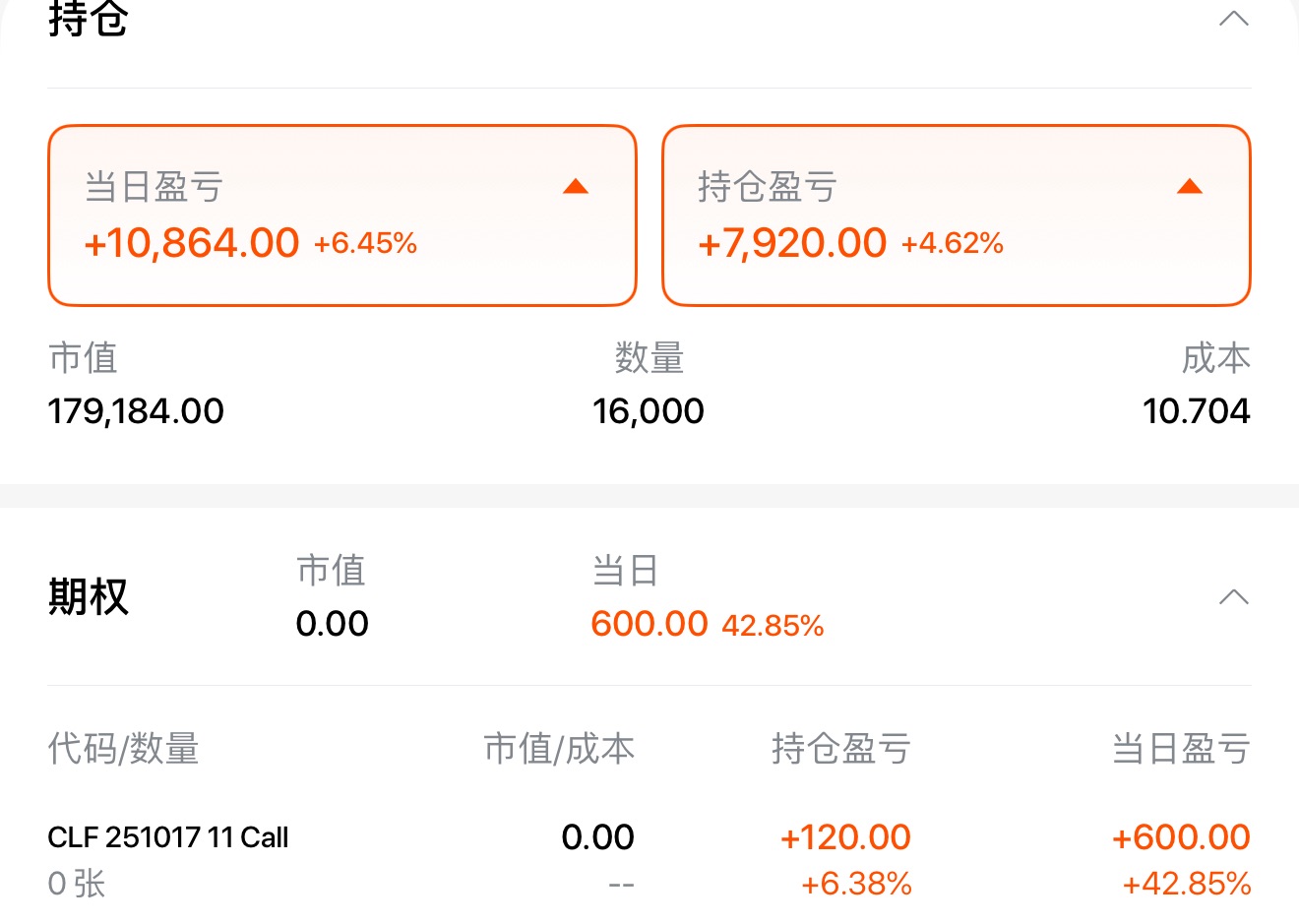Image resolution: width=1299 pixels, height=924 pixels.
Task: Open the 持仓盈亏 +7,920.00 card
Action: tap(957, 216)
